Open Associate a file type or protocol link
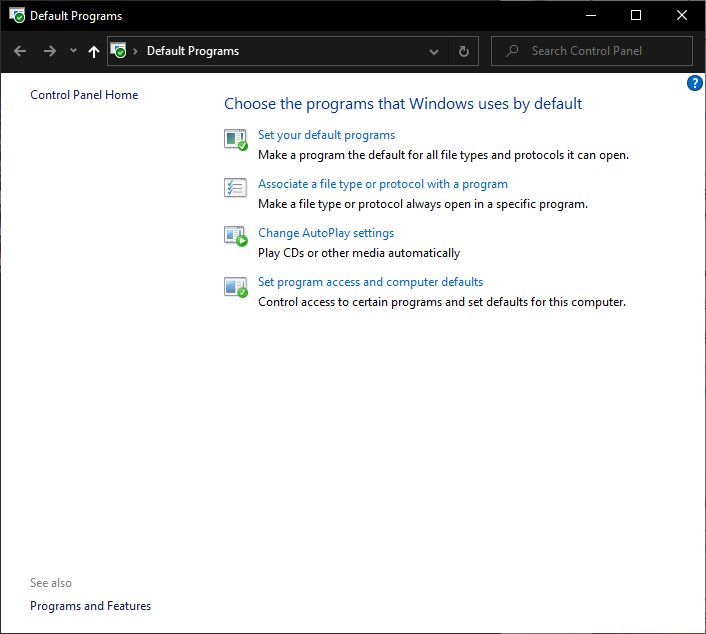Image resolution: width=706 pixels, height=634 pixels. [x=383, y=184]
